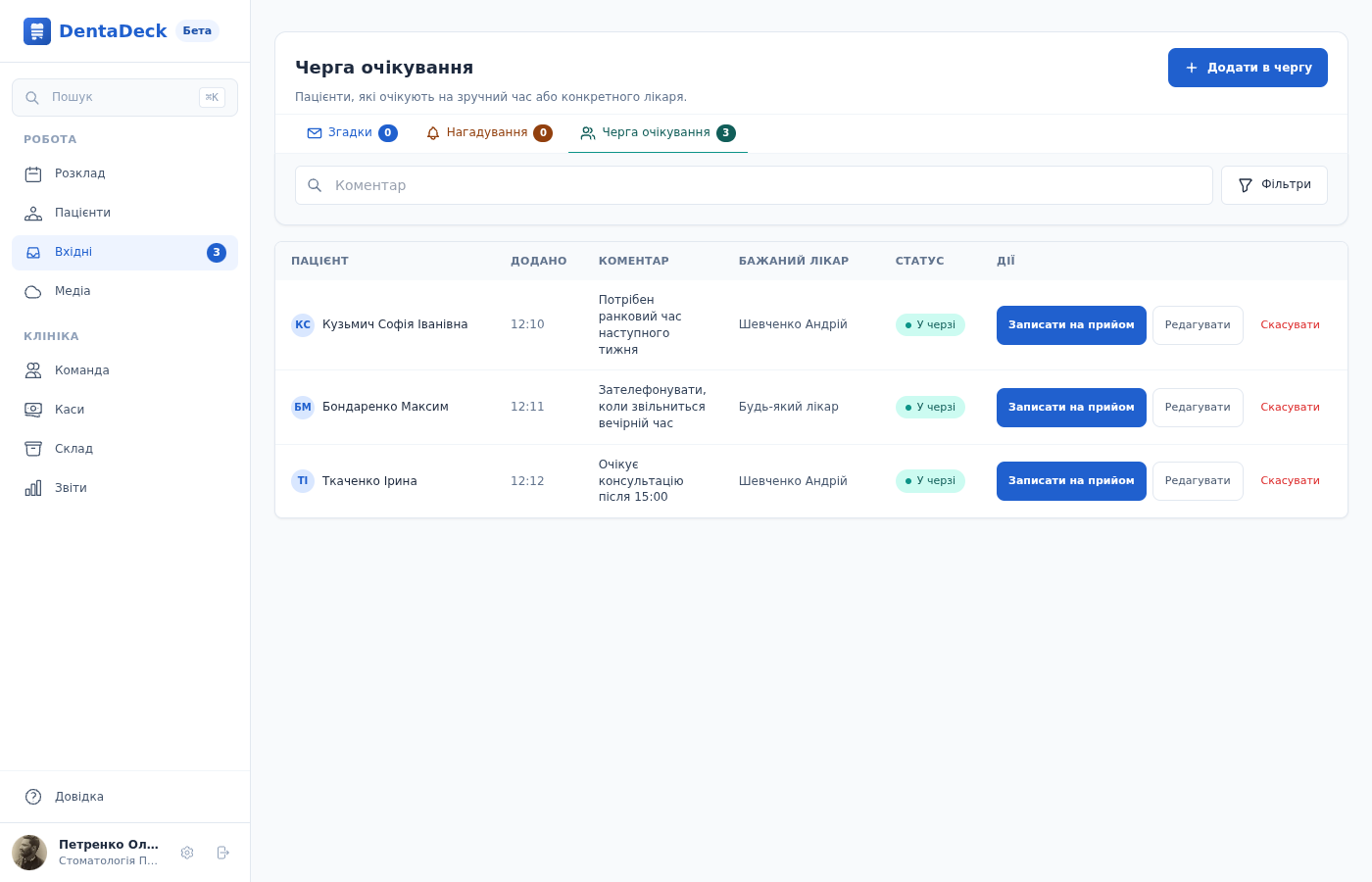1372x882 pixels.
Task: Click the Додати в чергу button
Action: pyautogui.click(x=1248, y=68)
